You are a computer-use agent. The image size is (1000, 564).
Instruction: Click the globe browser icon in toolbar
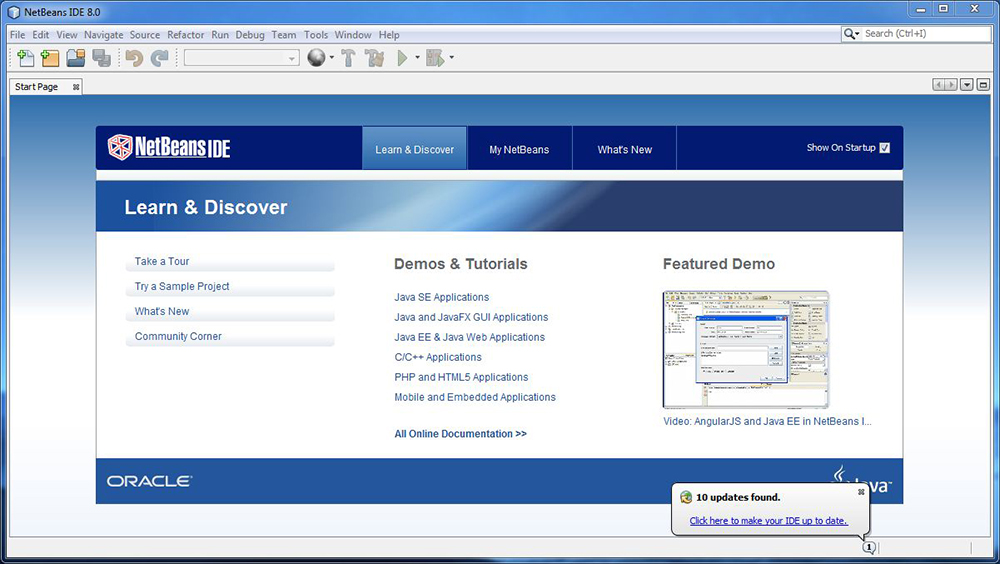pyautogui.click(x=316, y=58)
